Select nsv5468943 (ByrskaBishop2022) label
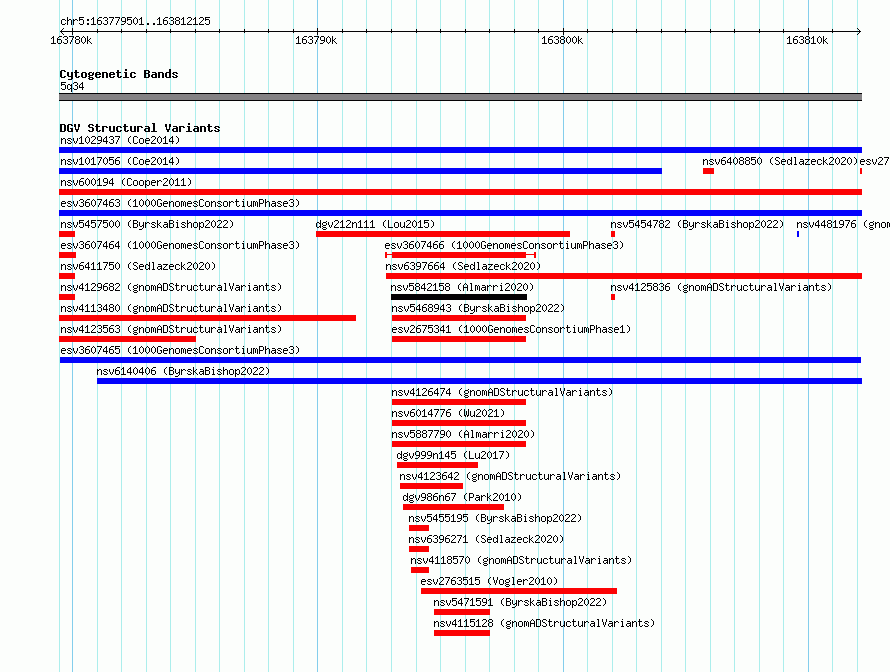 pyautogui.click(x=478, y=308)
